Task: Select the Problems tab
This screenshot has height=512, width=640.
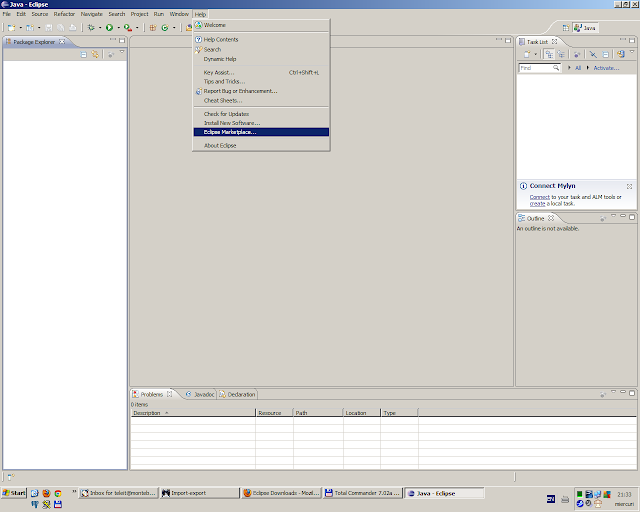Action: point(152,394)
